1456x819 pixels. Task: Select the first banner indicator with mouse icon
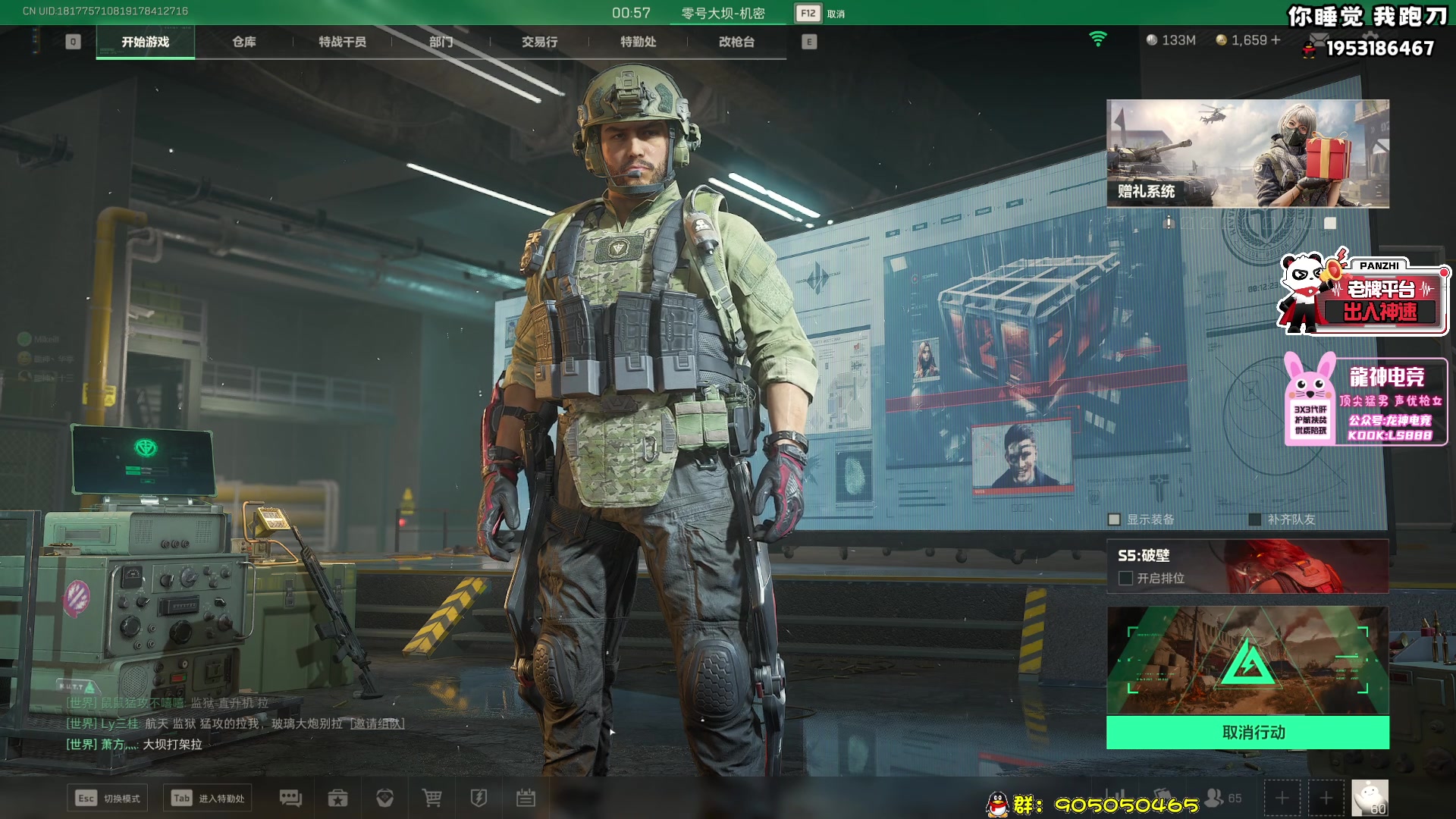[1169, 223]
